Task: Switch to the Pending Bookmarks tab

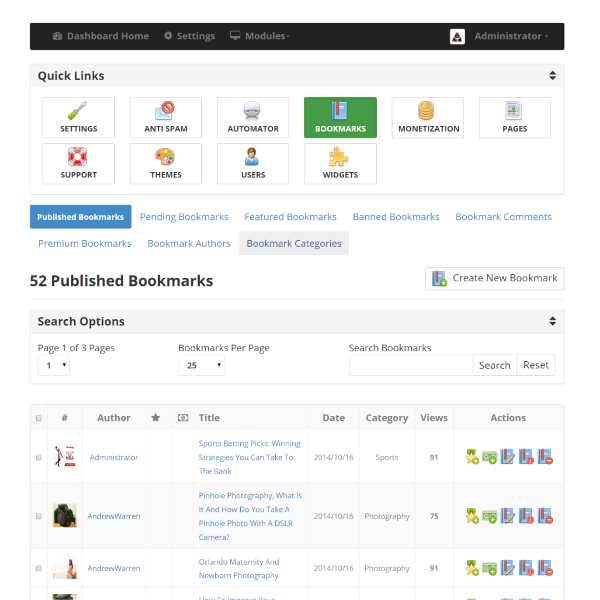Action: click(x=184, y=217)
